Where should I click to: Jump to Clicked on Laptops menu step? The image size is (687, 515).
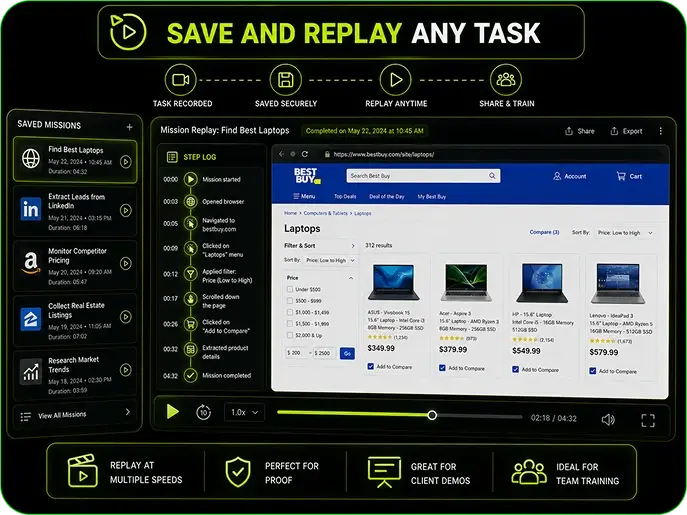pos(191,249)
